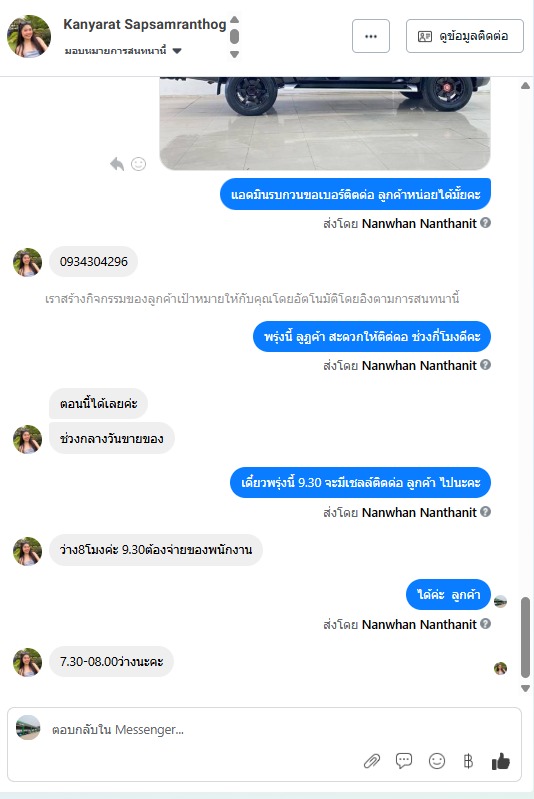
Task: Click the reply arrow beside truck photo
Action: coord(117,164)
